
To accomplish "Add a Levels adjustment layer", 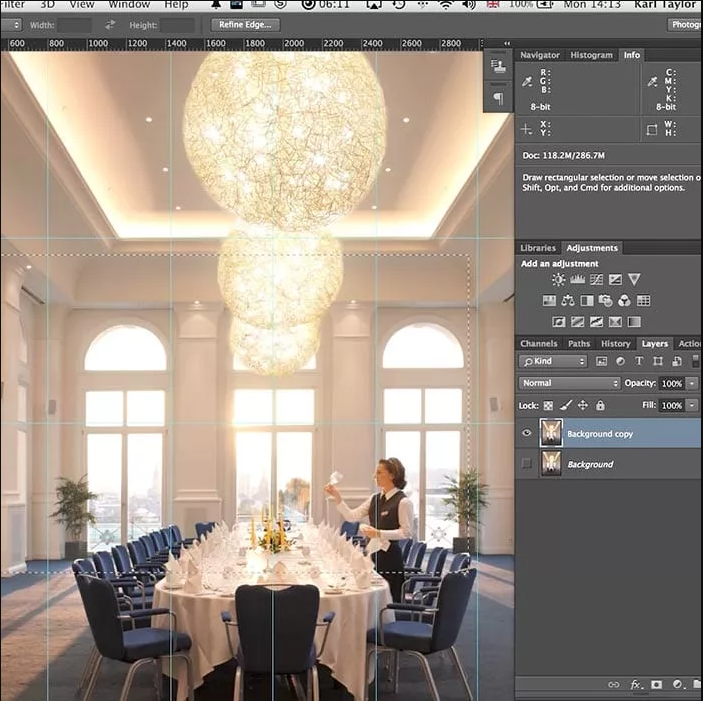I will pos(577,280).
